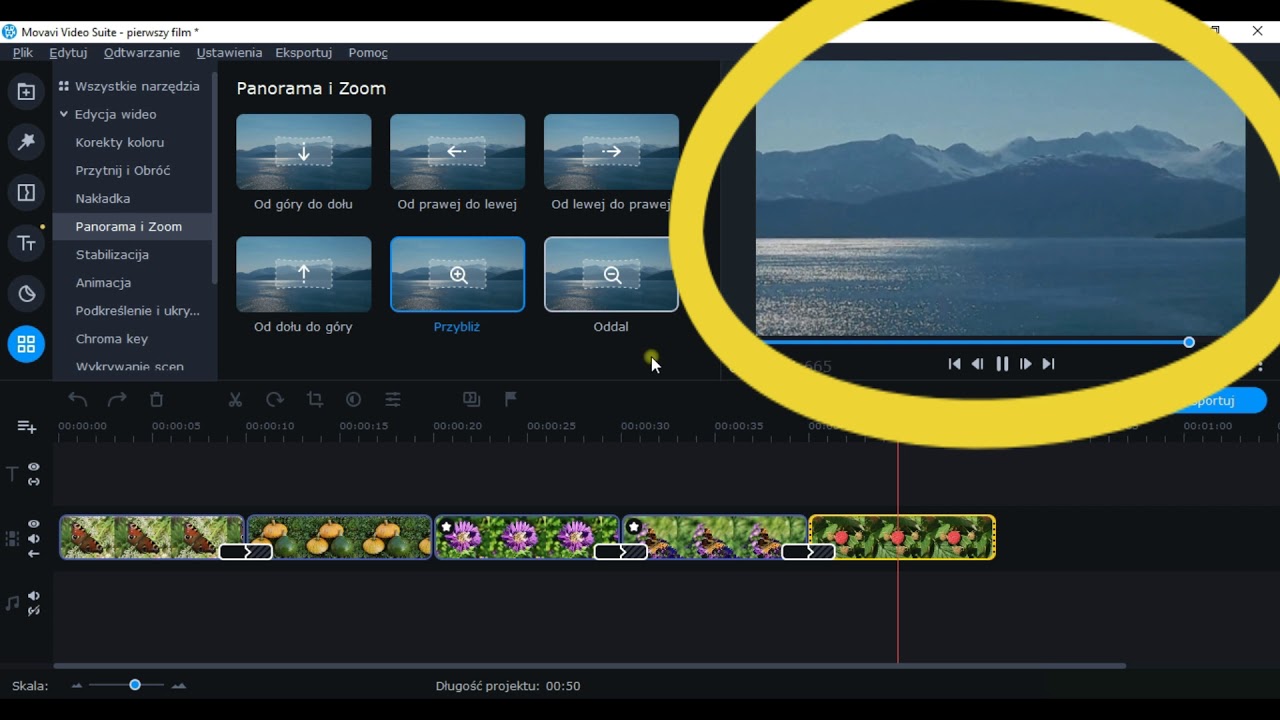
Task: Click the audio track music note icon
Action: tap(12, 603)
